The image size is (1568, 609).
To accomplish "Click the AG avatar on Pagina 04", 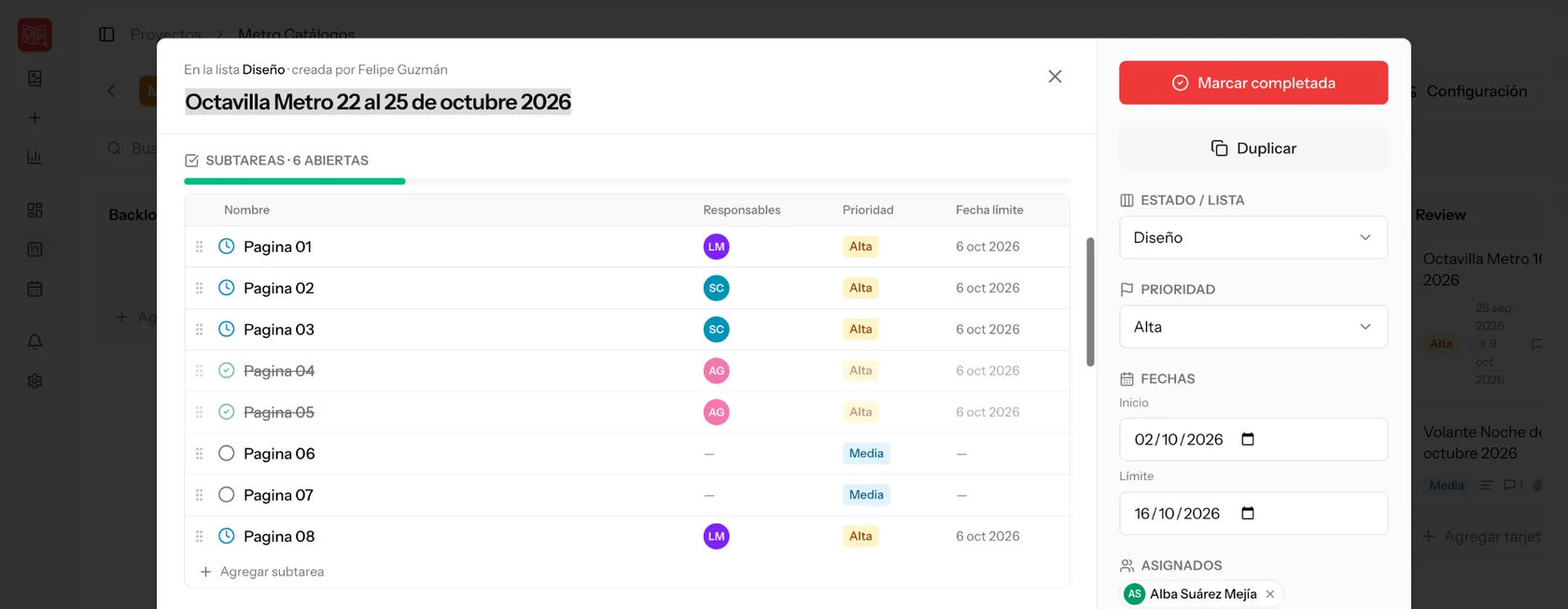I will pyautogui.click(x=716, y=371).
